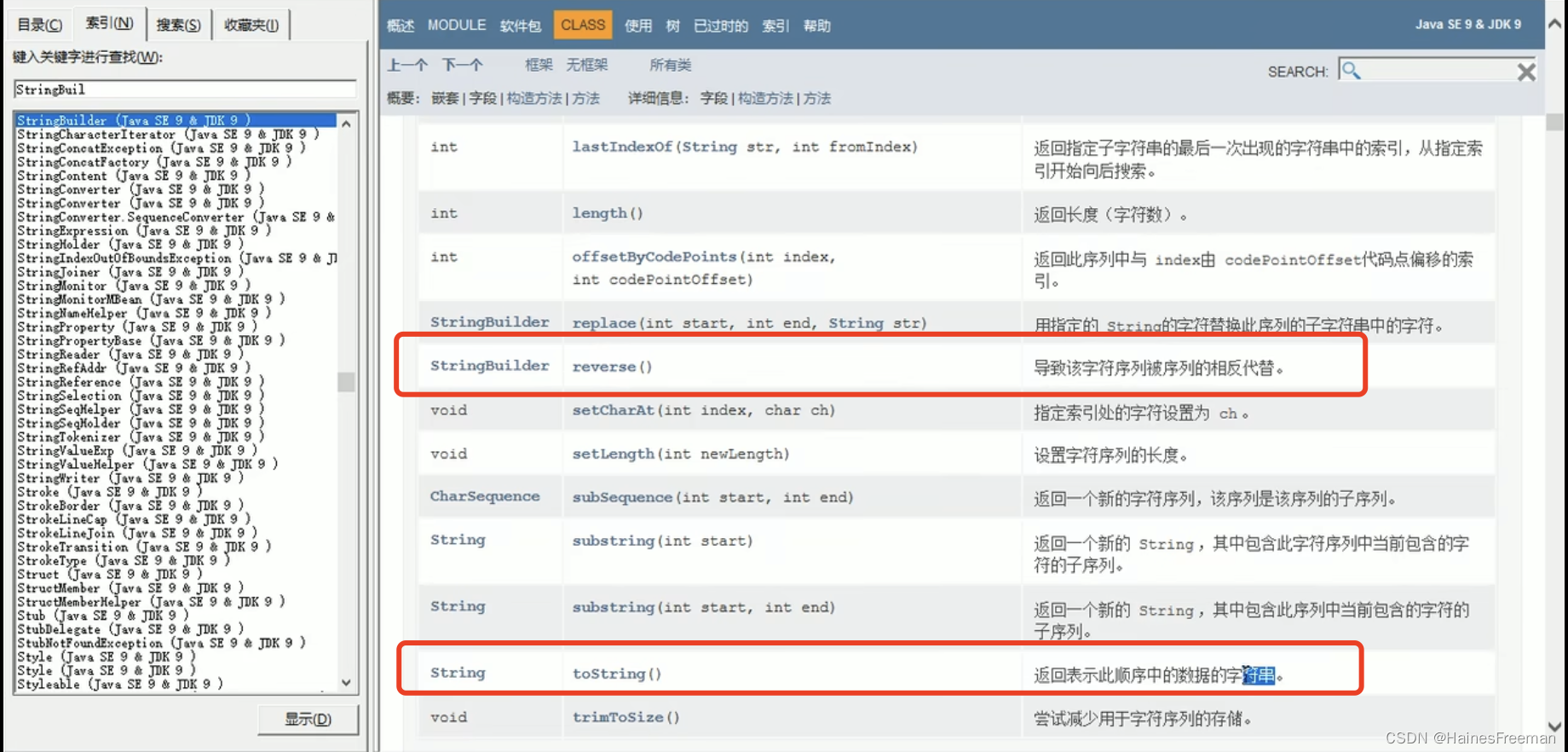Screen dimensions: 1568x752
Task: Open the 使用 navigation item
Action: 638,26
